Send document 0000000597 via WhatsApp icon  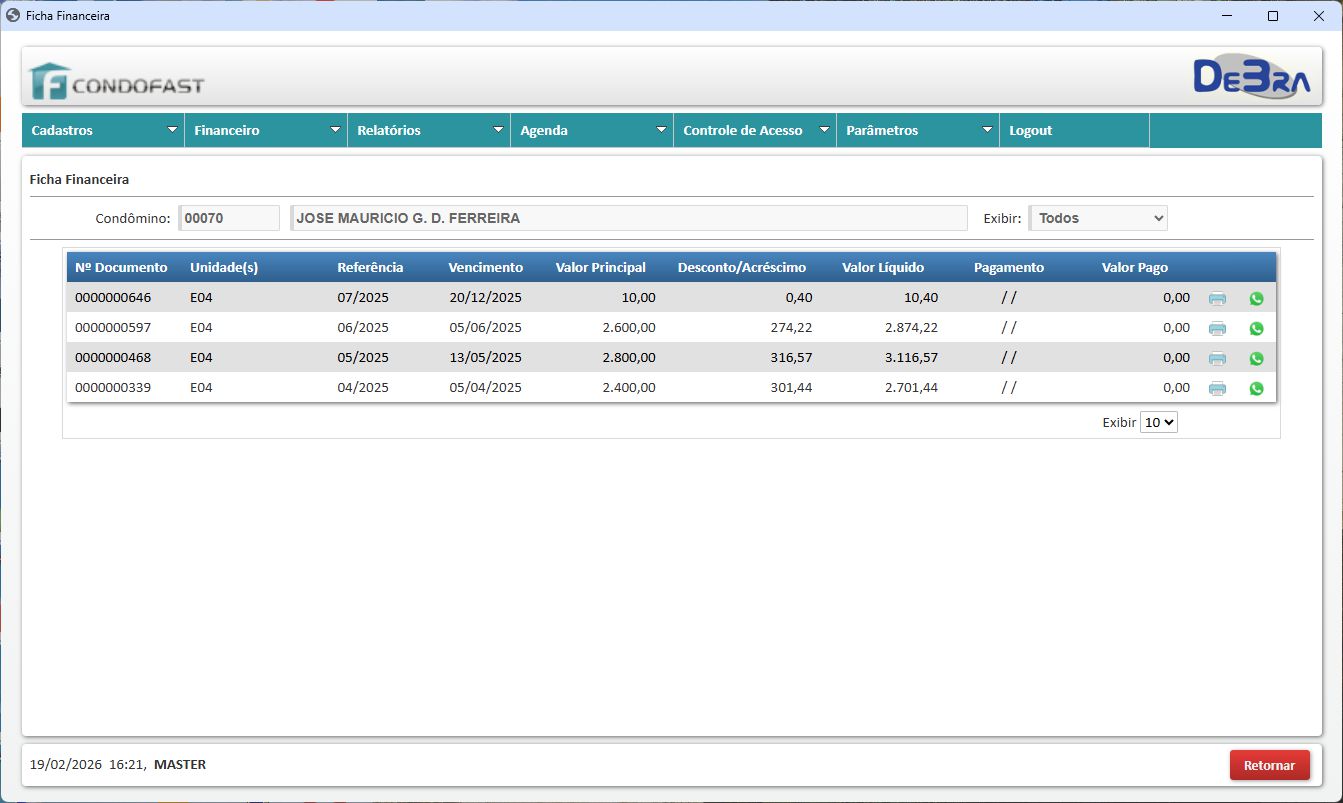point(1256,328)
